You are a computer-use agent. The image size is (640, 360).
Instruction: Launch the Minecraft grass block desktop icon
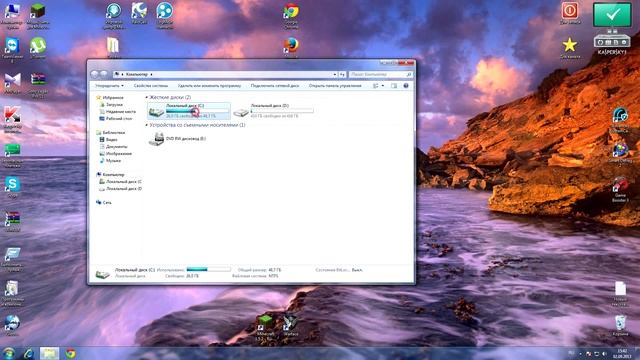[x=38, y=11]
